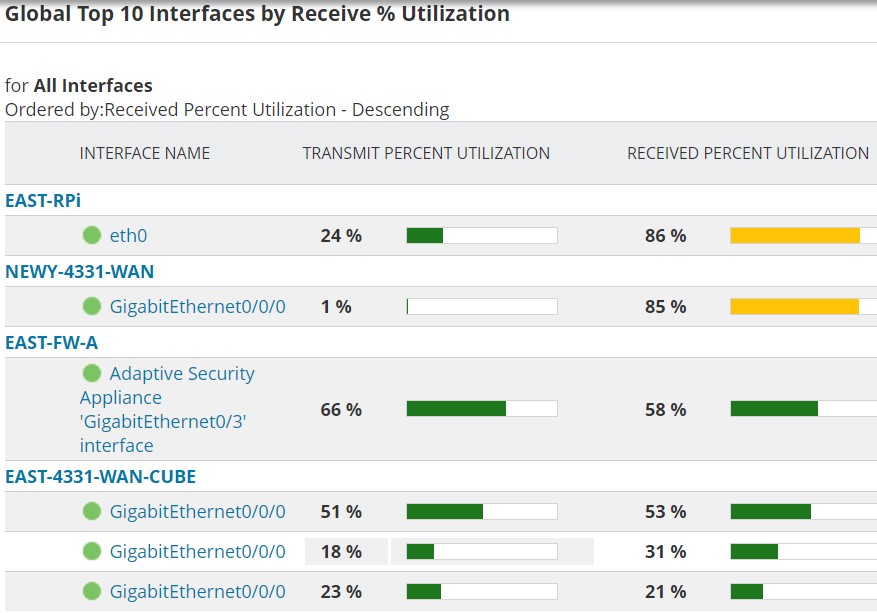Click status dot of interface transmitting 18%
Viewport: 877px width, 613px height.
pyautogui.click(x=92, y=551)
